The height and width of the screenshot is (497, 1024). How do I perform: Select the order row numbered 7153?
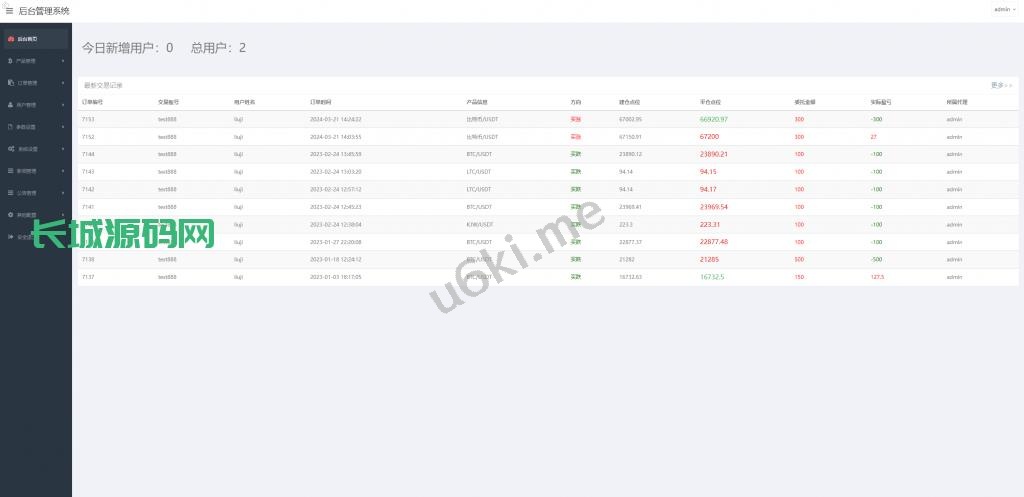click(548, 120)
